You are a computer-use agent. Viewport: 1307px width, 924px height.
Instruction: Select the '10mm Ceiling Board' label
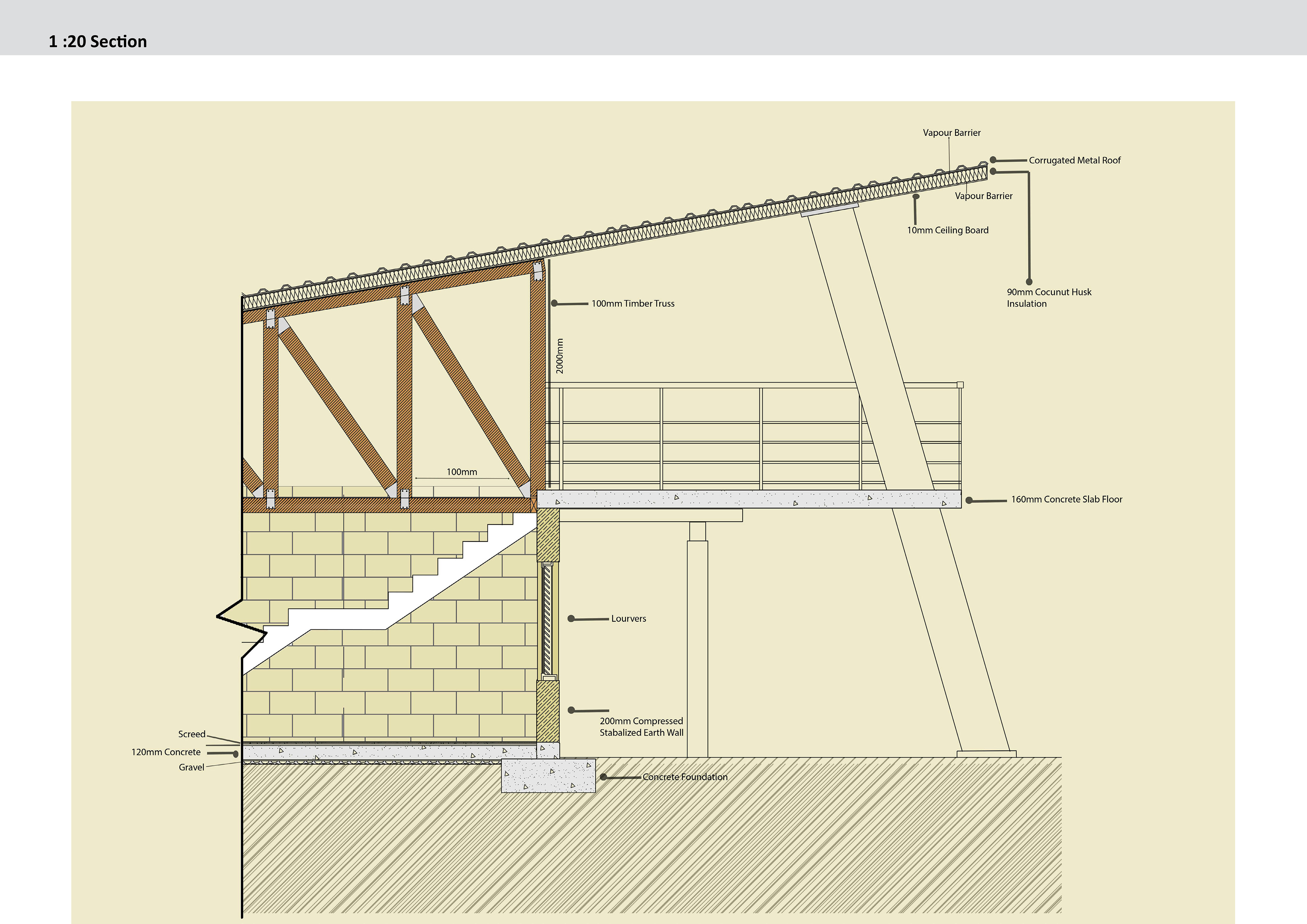click(x=948, y=230)
